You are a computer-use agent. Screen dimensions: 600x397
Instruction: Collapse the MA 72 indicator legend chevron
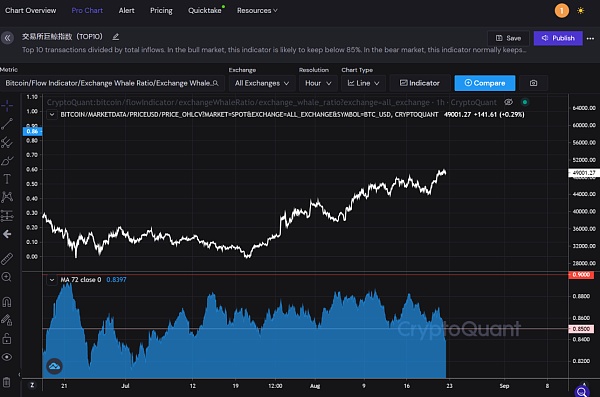coord(52,280)
